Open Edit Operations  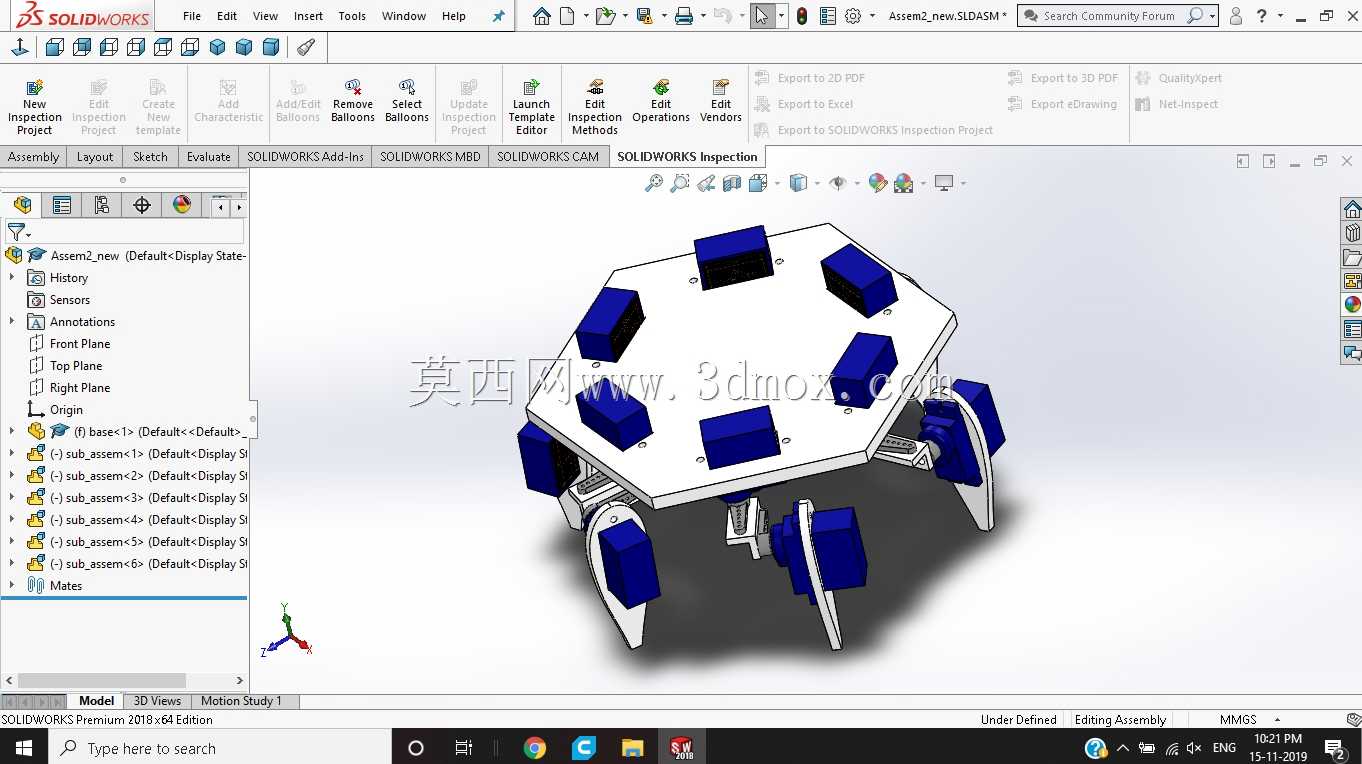tap(661, 101)
